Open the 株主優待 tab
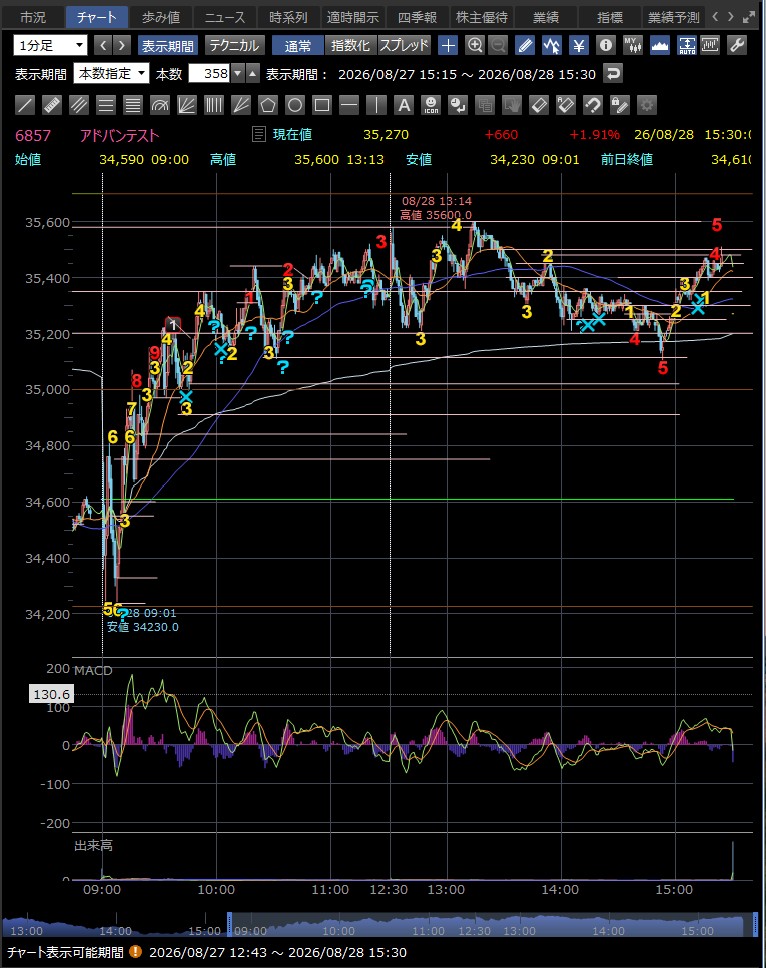 [481, 17]
